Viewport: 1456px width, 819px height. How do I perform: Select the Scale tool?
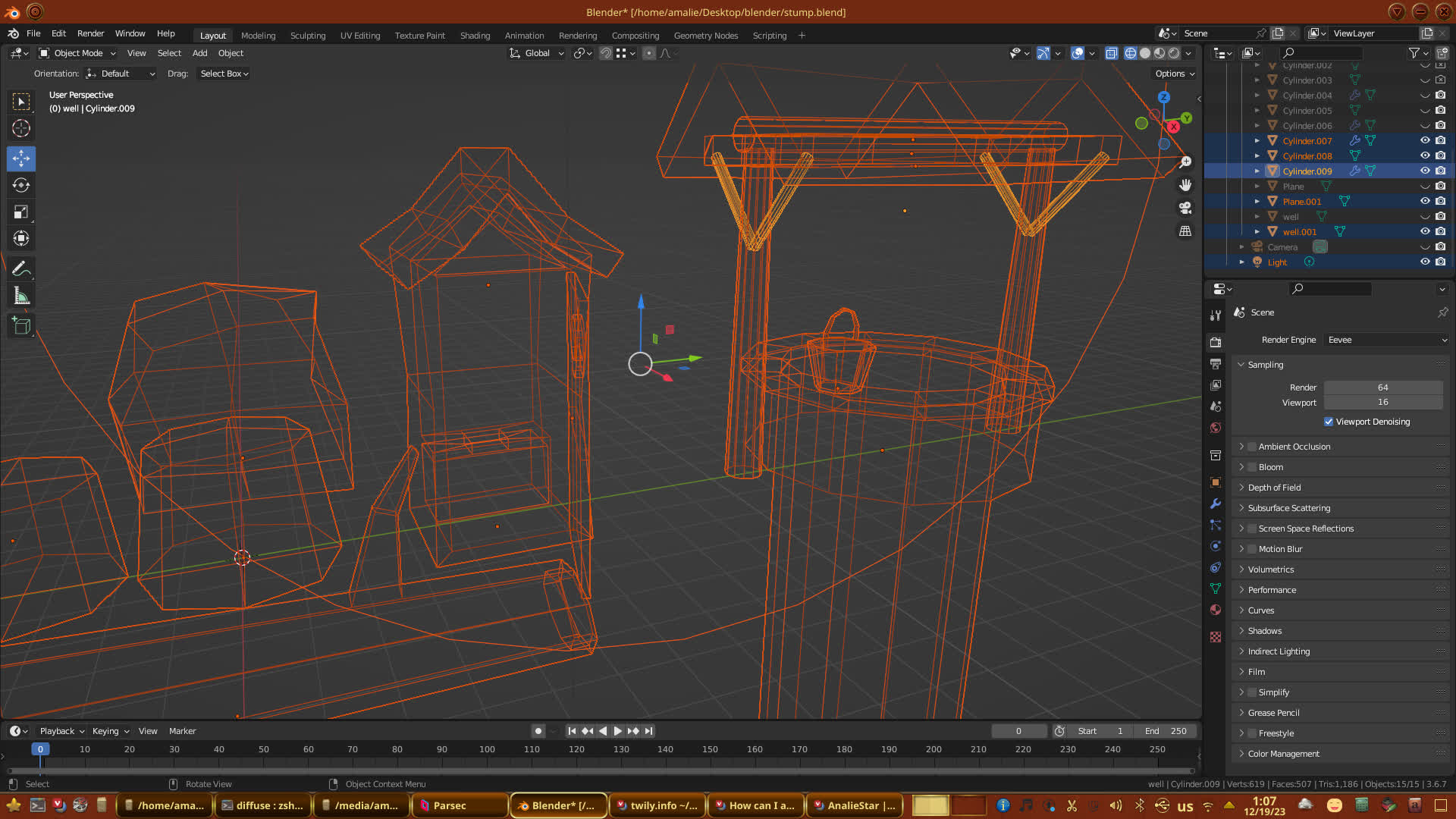(x=21, y=212)
